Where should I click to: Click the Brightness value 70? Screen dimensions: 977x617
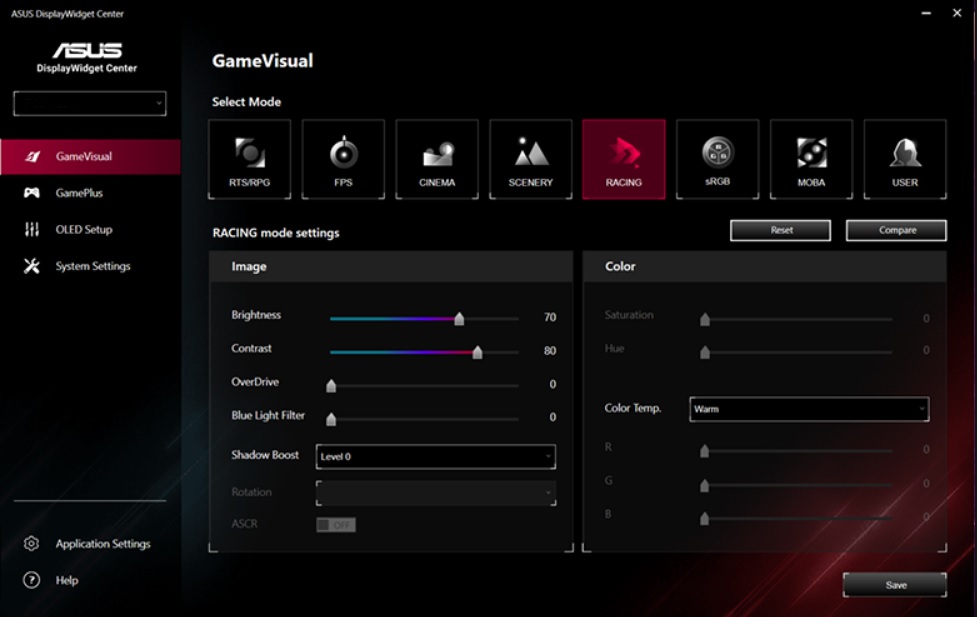click(x=550, y=317)
